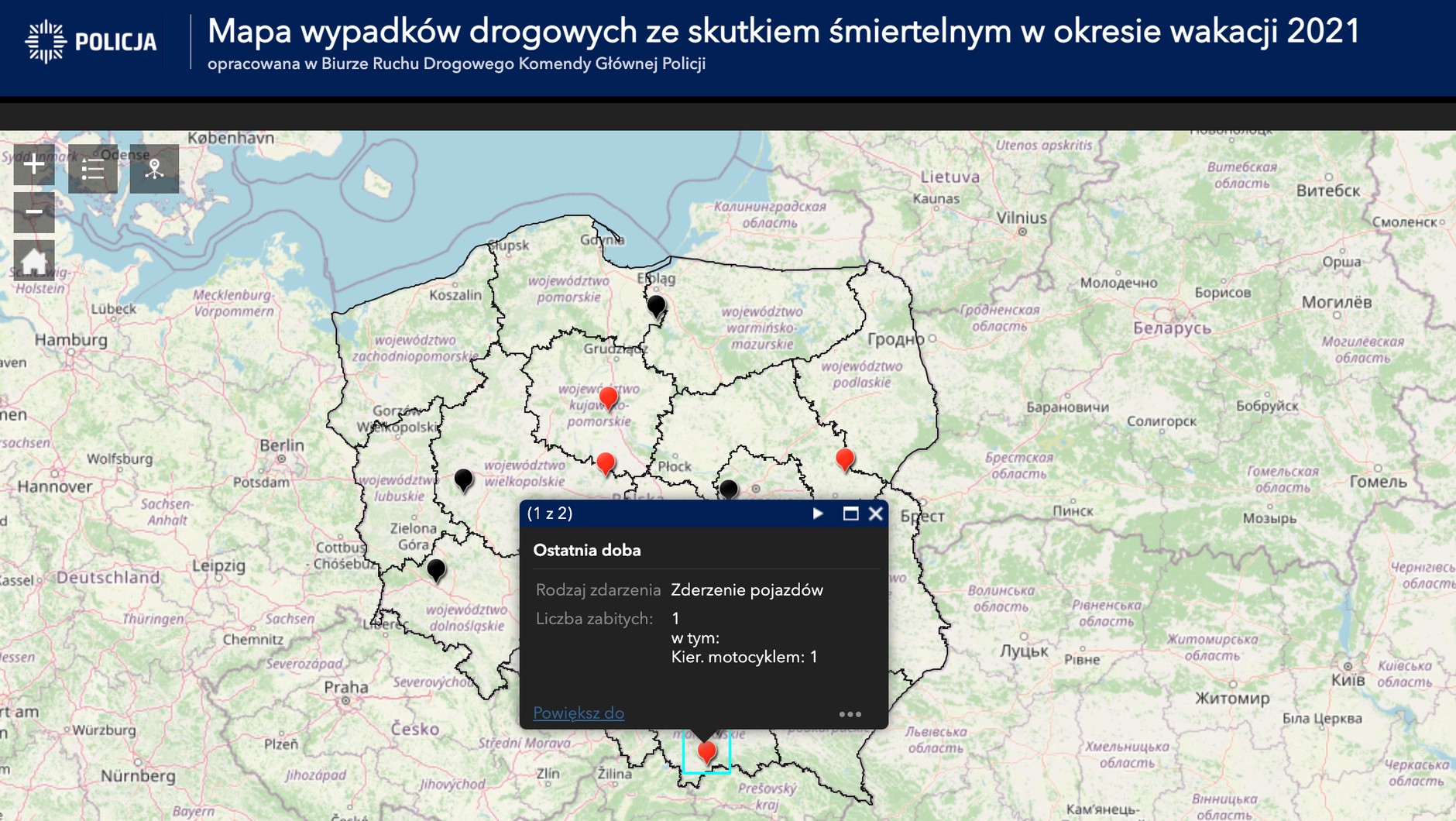Screen dimensions: 1456x821
Task: Click the 'Ostatnia doba' popup title
Action: click(587, 551)
